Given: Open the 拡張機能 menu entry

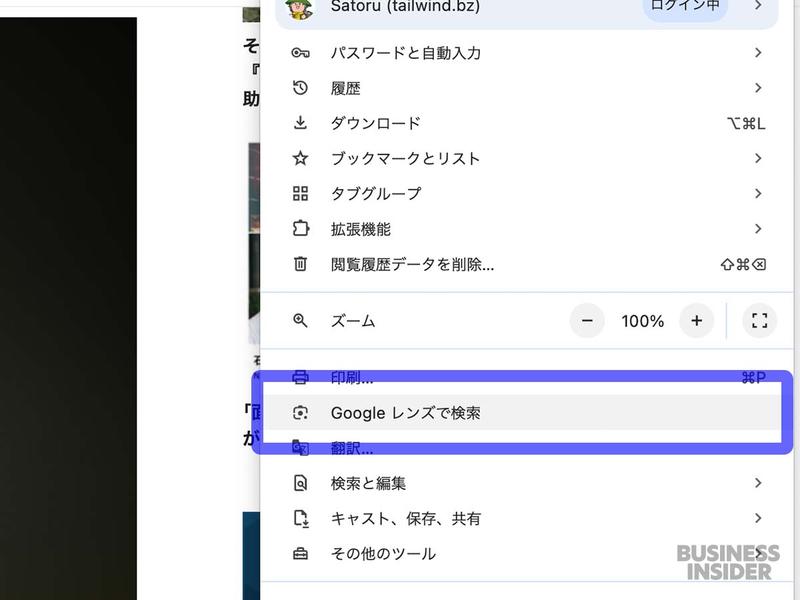Looking at the screenshot, I should (526, 229).
